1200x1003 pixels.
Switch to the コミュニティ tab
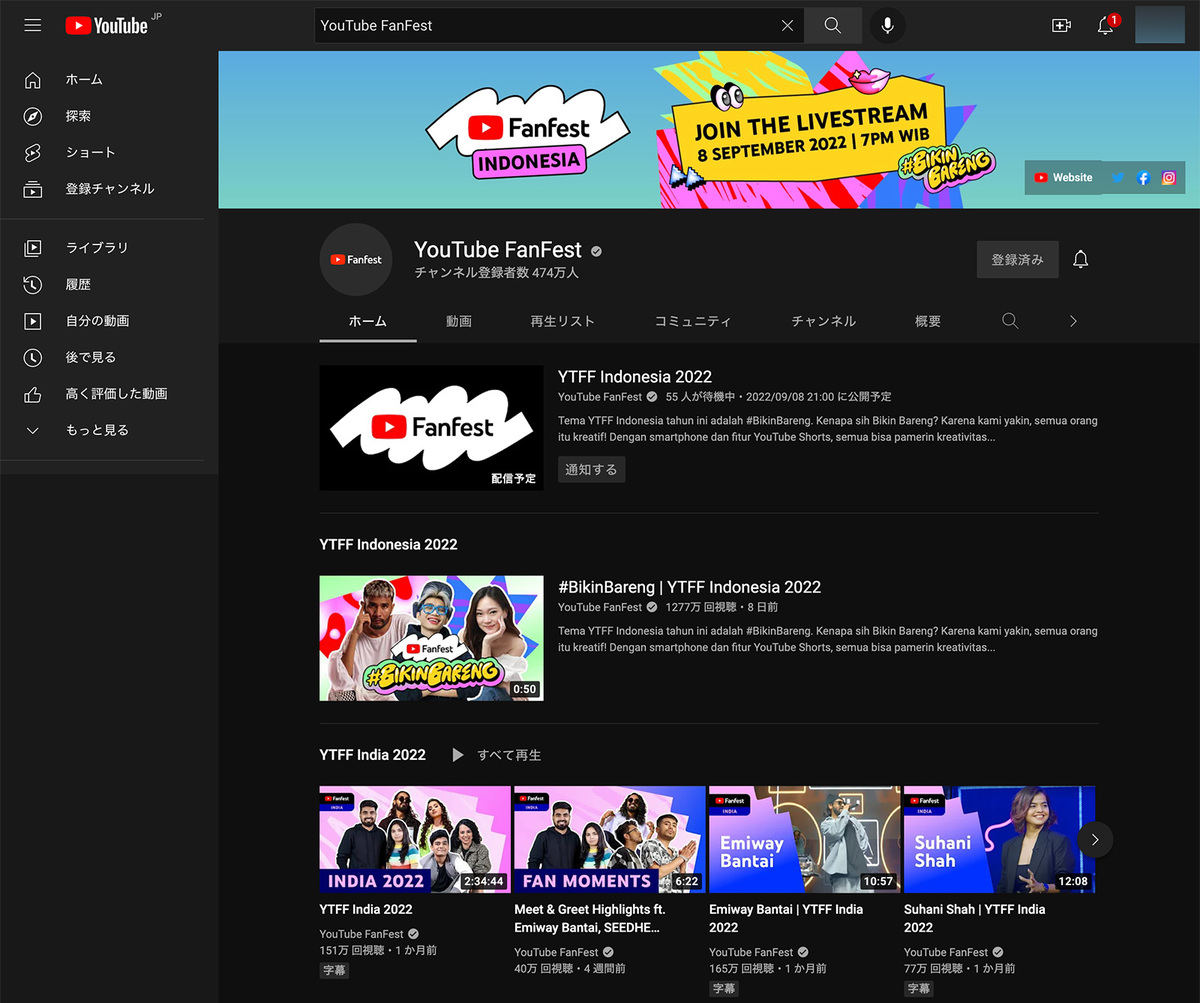pyautogui.click(x=693, y=321)
